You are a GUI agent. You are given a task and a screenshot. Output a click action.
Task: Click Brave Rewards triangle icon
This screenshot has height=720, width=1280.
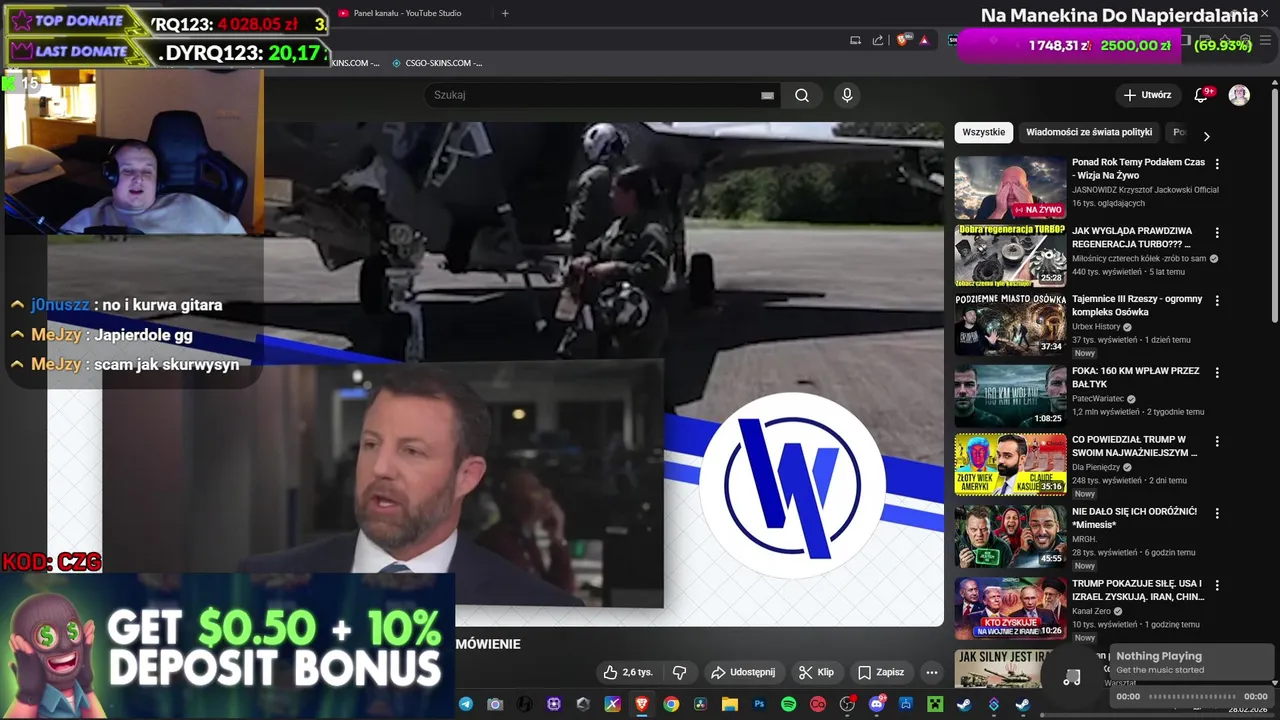[924, 40]
